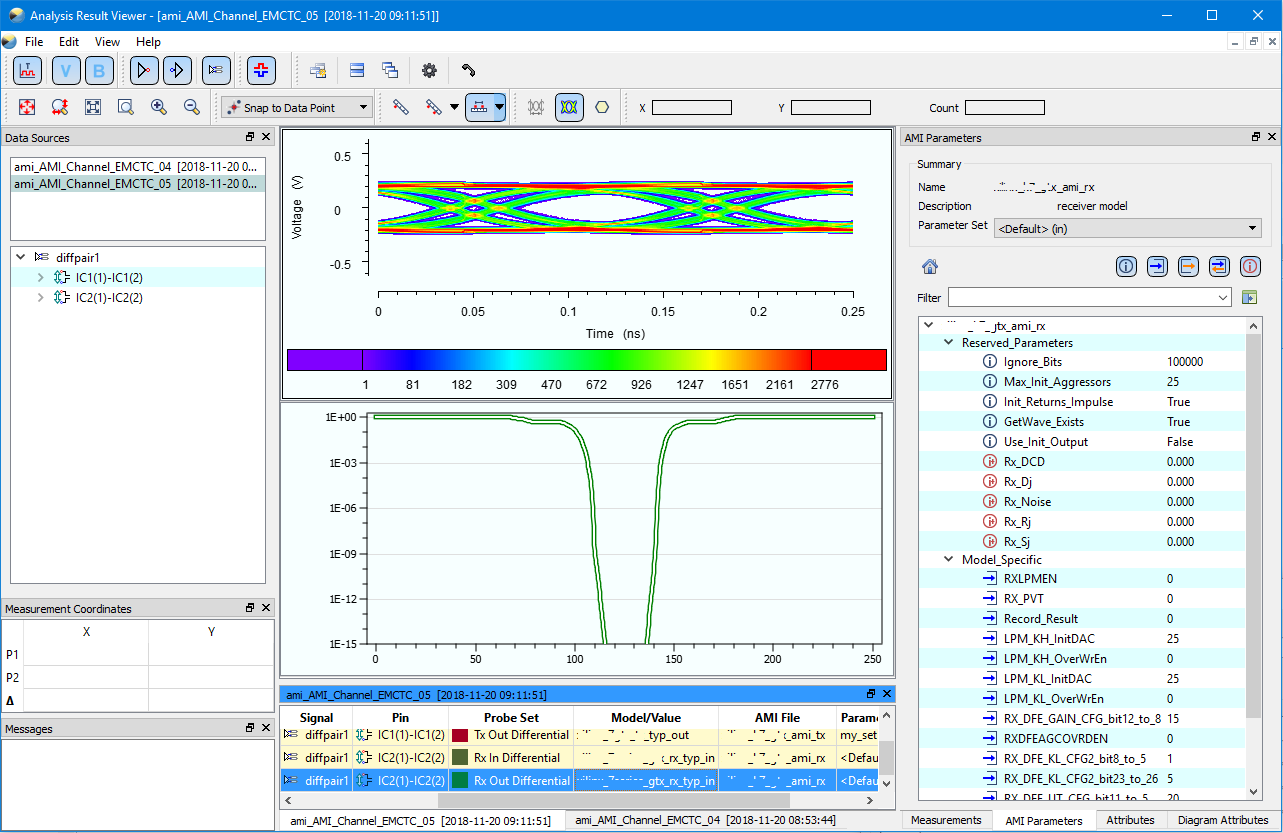Open the Snap to Data Point dropdown
The width and height of the screenshot is (1283, 833).
[297, 107]
